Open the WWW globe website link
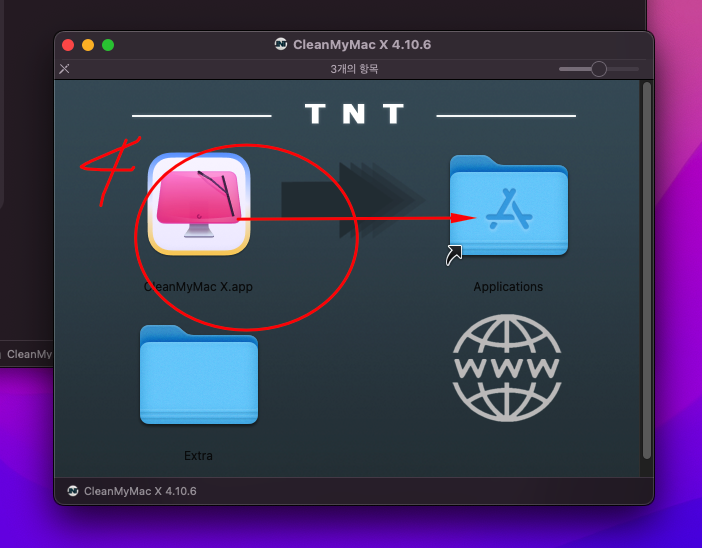Screen dimensions: 702x548 (x=507, y=368)
